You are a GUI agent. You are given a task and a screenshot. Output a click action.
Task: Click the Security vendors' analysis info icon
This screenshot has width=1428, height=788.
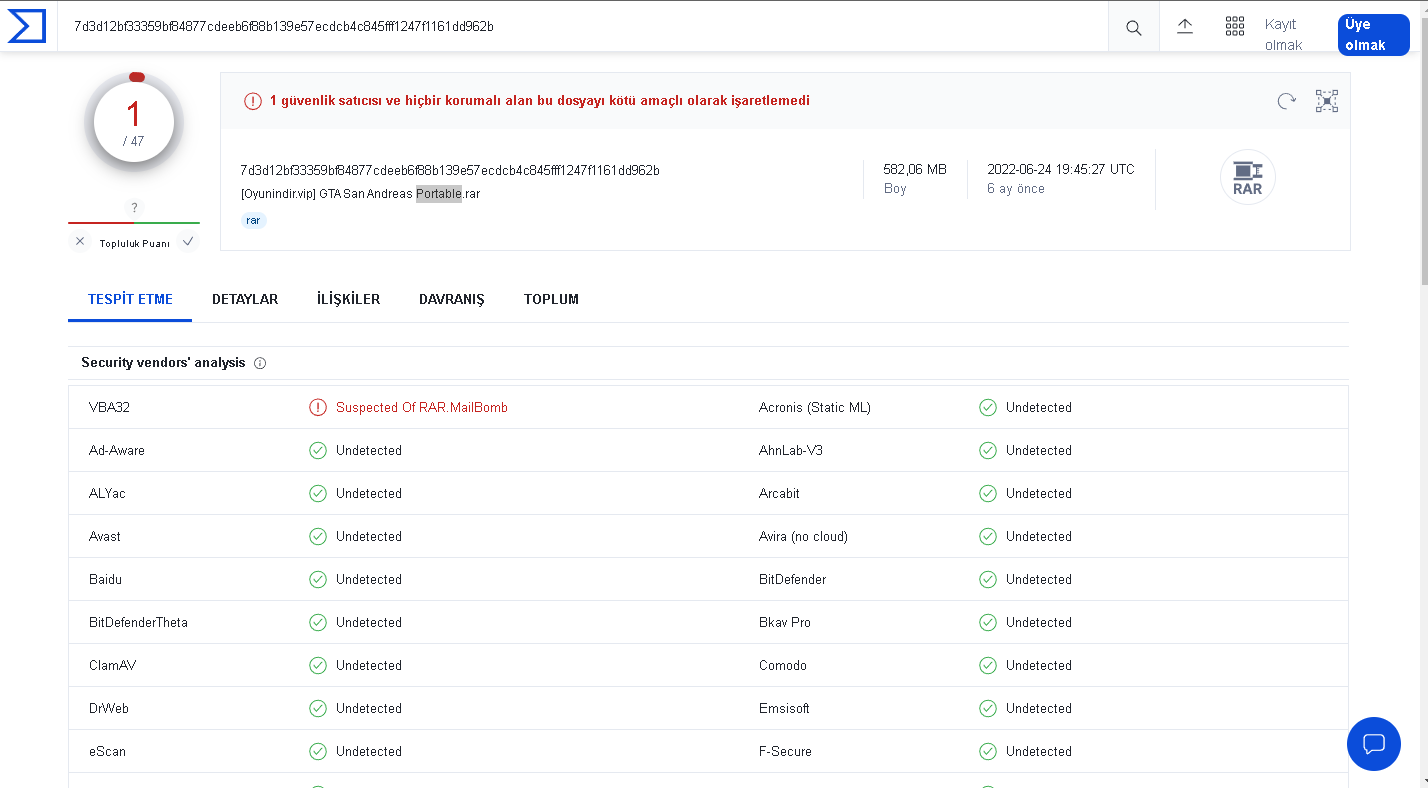point(260,363)
